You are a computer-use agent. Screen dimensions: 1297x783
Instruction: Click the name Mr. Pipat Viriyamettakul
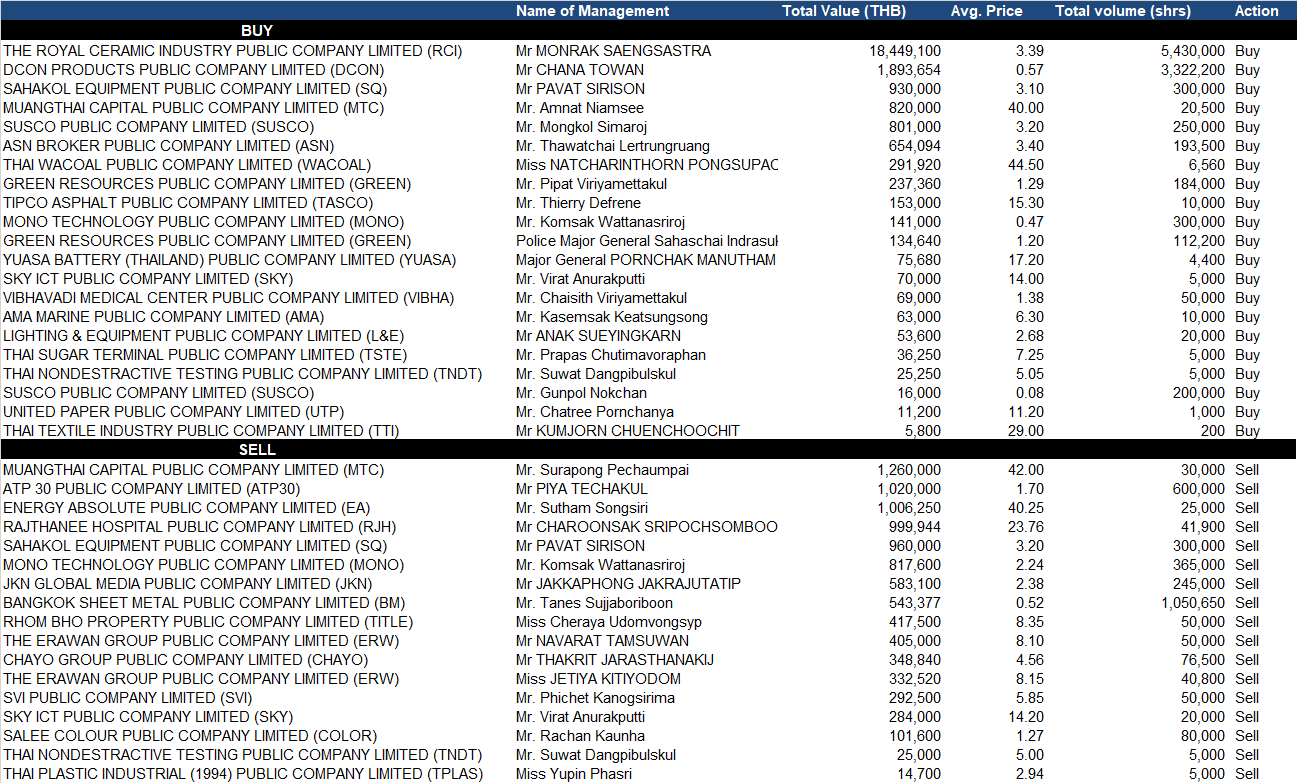591,183
